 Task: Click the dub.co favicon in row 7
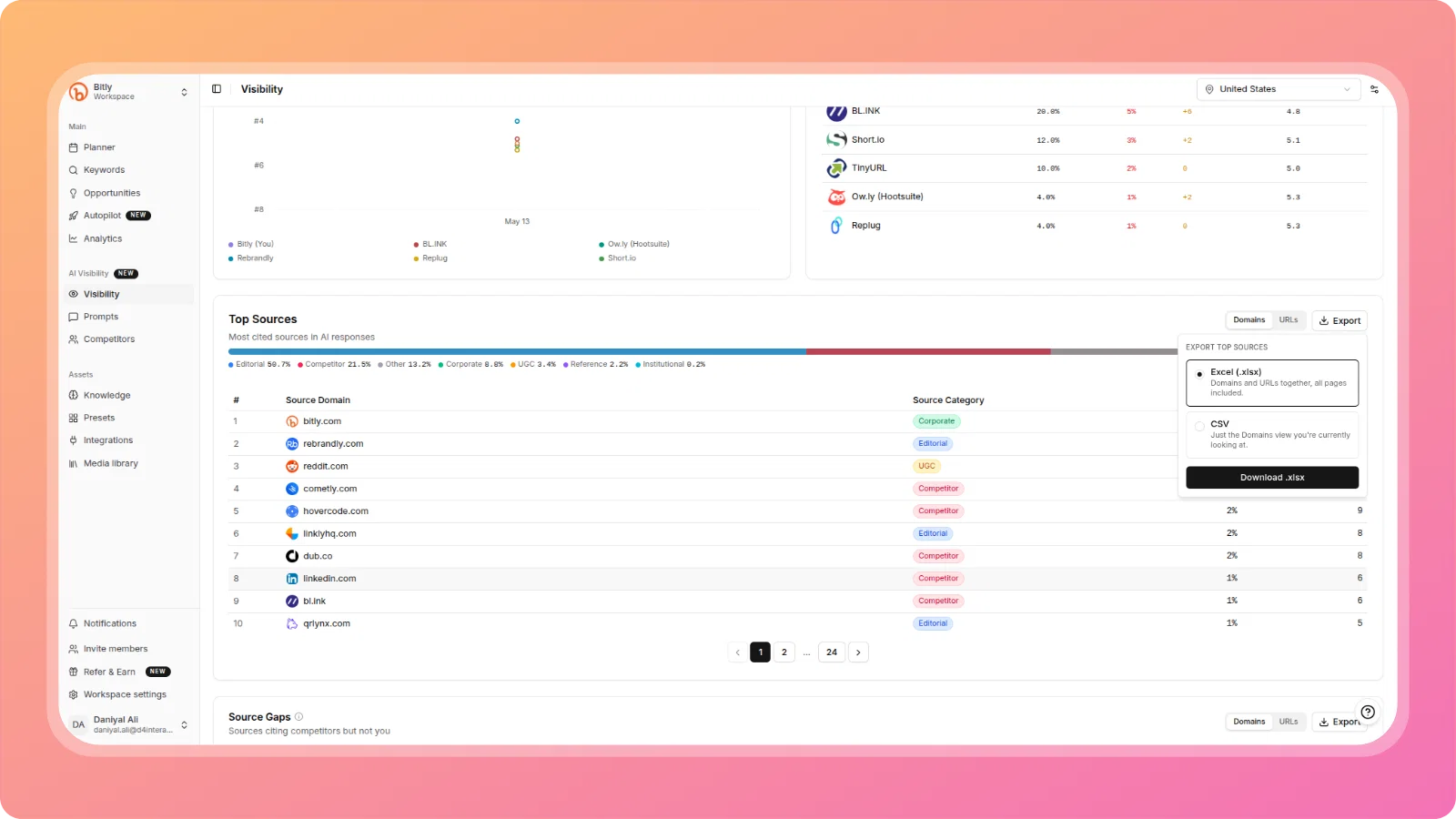[292, 556]
